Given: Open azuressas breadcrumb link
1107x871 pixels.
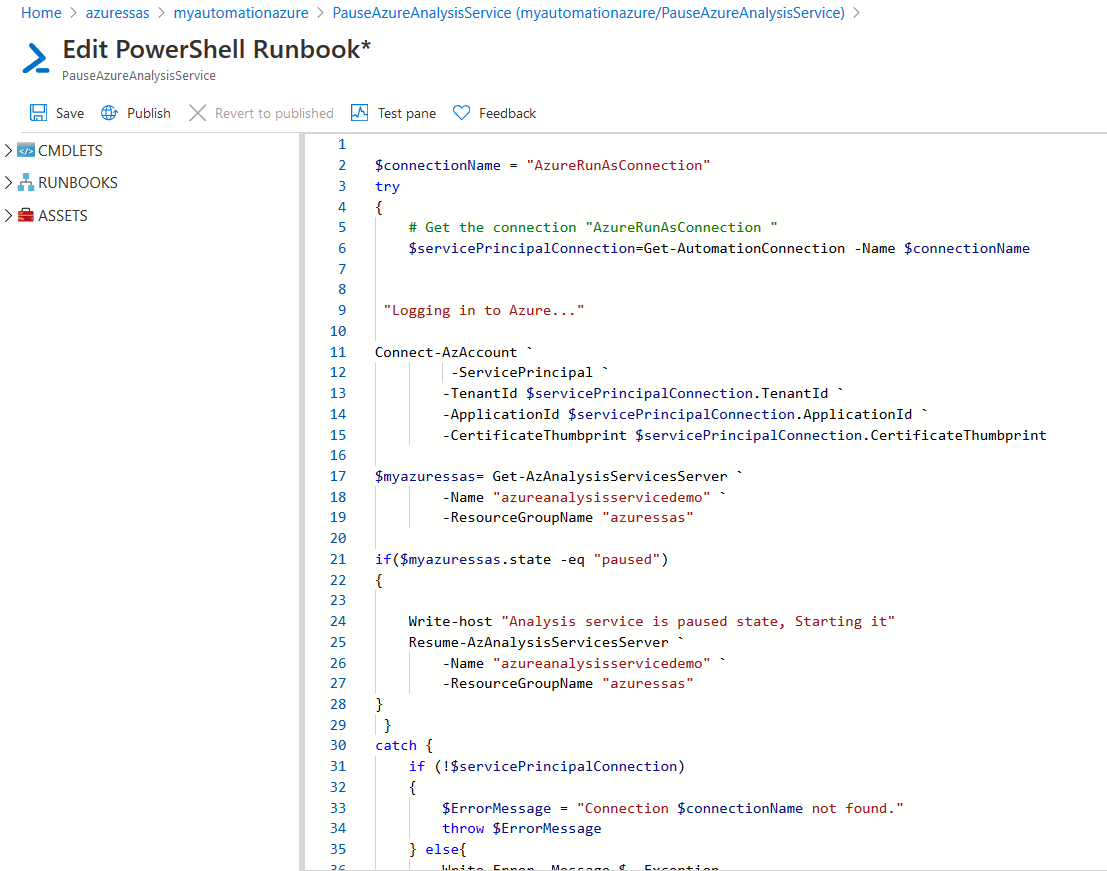Looking at the screenshot, I should coord(117,13).
